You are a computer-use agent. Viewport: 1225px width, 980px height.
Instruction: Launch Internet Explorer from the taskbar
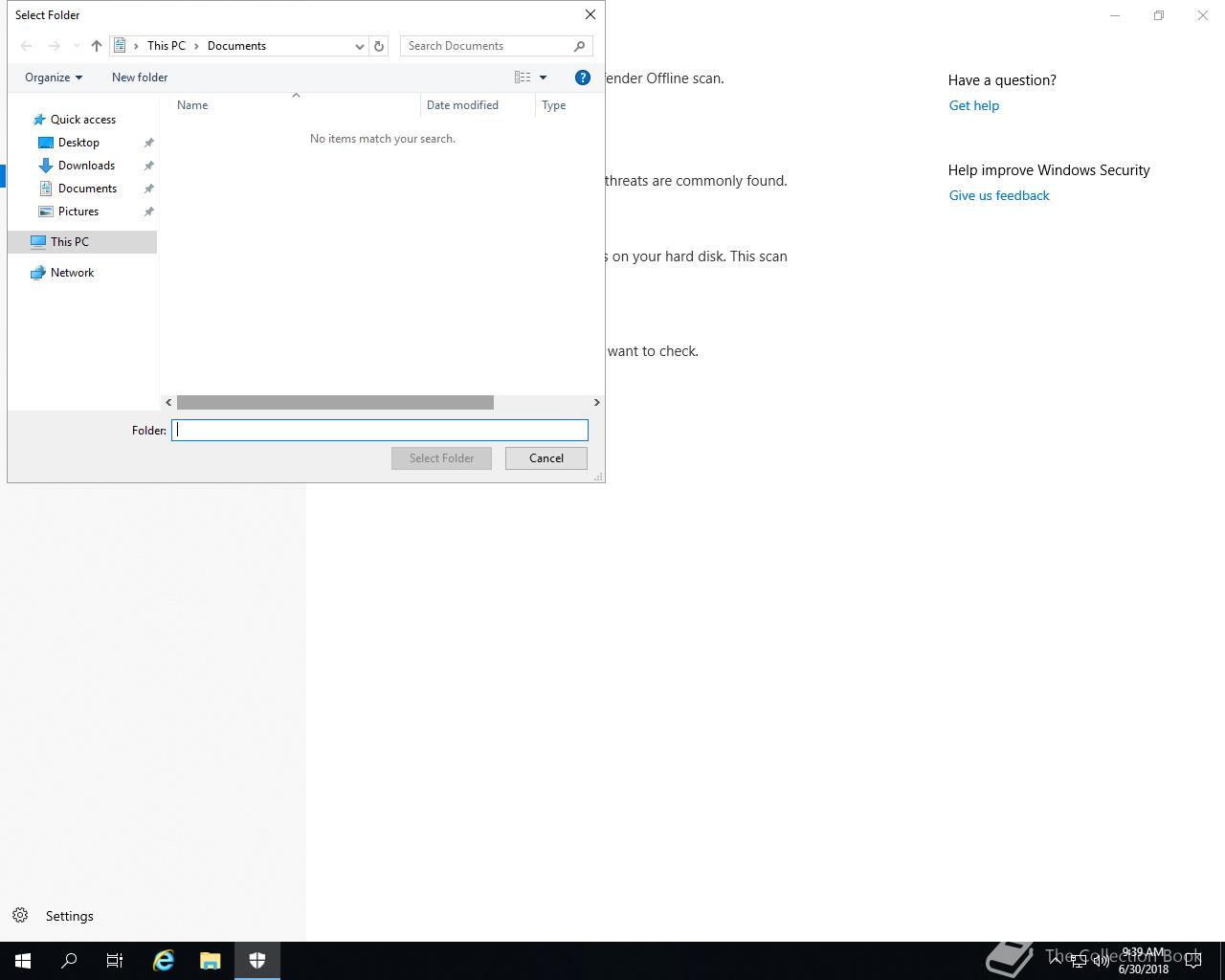point(164,960)
